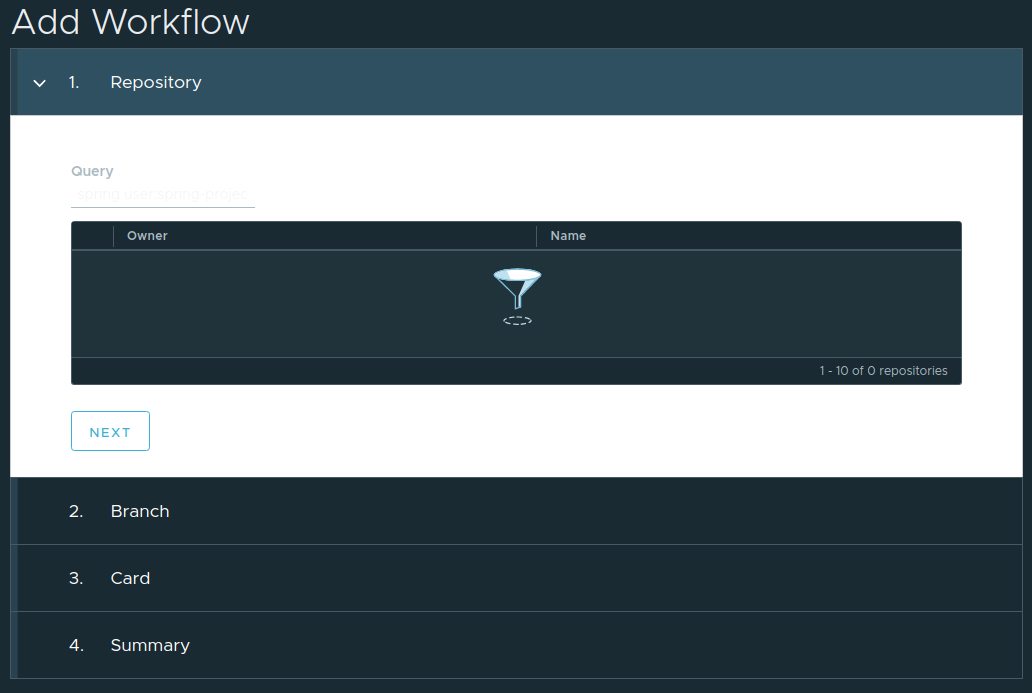Click the Add Workflow page heading
This screenshot has width=1032, height=693.
click(131, 22)
